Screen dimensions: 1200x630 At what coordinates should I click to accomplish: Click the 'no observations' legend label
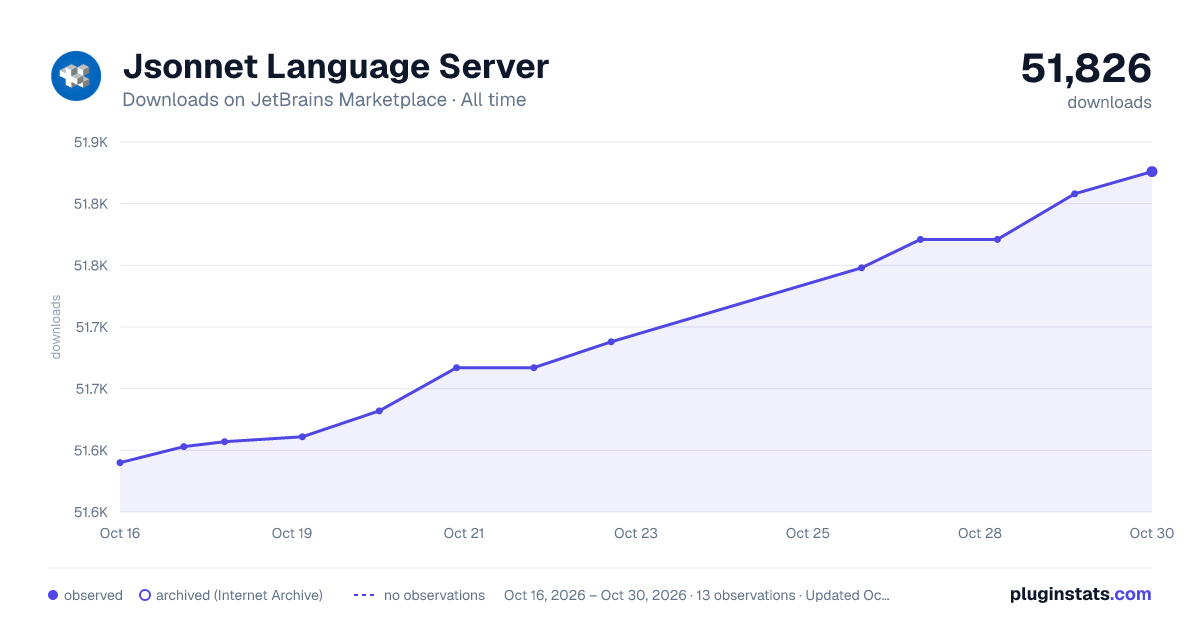pyautogui.click(x=434, y=595)
